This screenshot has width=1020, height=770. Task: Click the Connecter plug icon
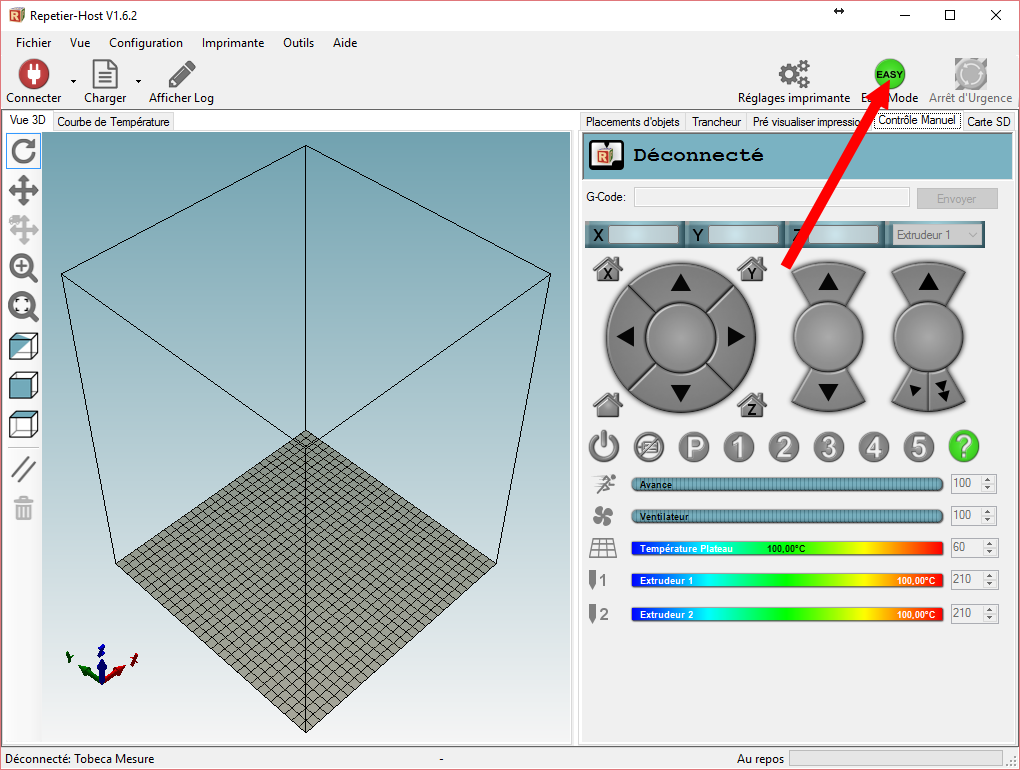click(34, 74)
